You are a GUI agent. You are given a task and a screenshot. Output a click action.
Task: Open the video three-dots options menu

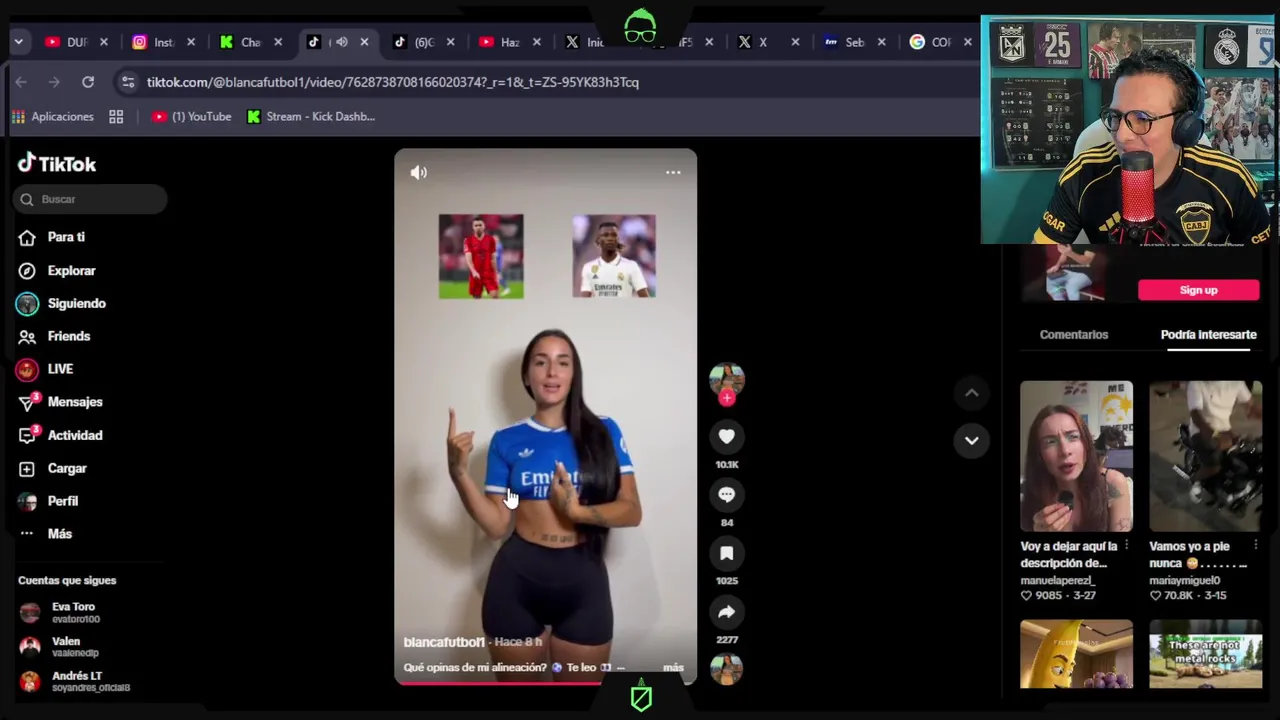coord(673,172)
